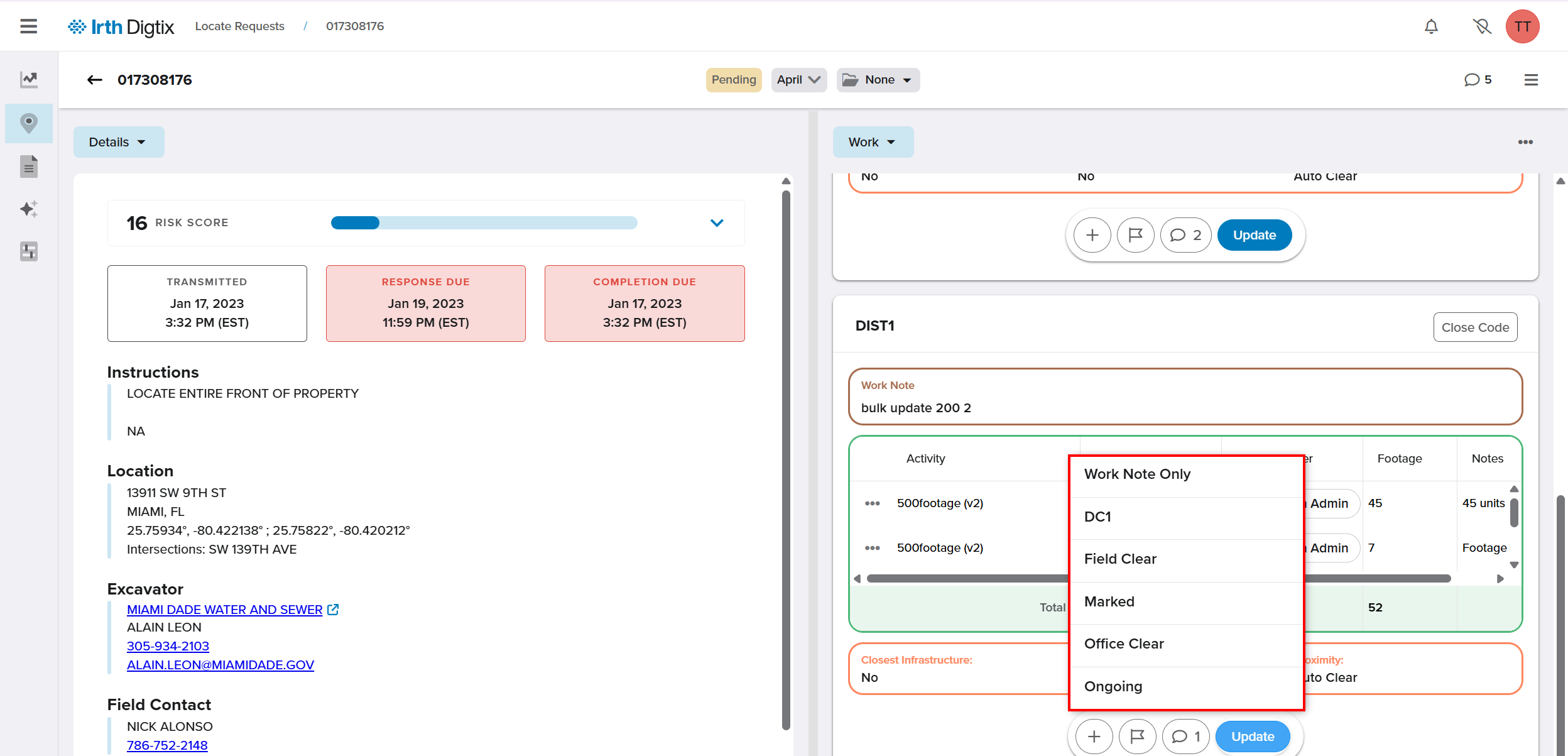Open the document sidebar icon

(x=29, y=167)
